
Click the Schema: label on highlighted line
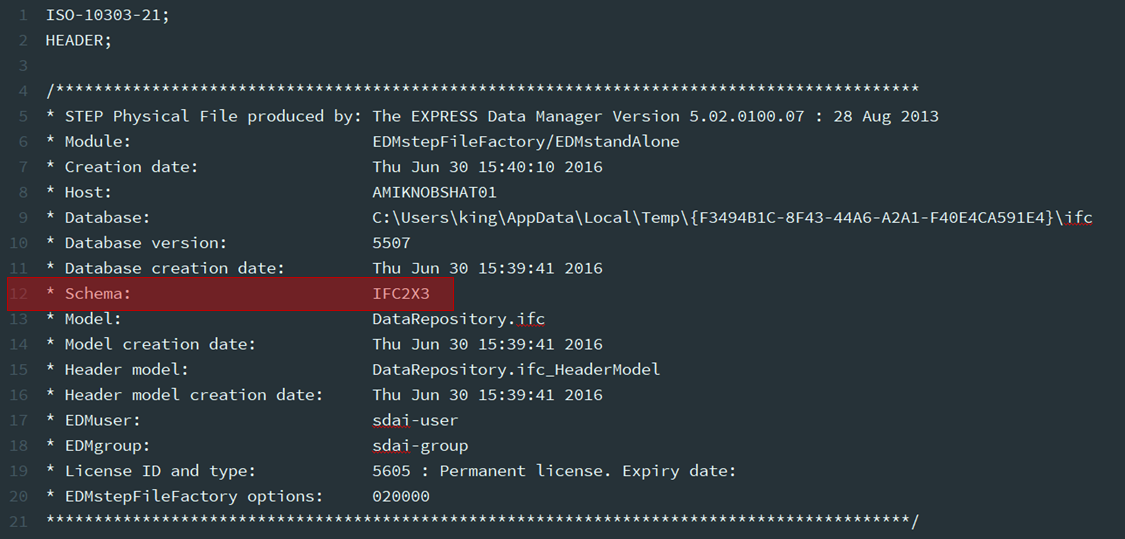(x=97, y=294)
